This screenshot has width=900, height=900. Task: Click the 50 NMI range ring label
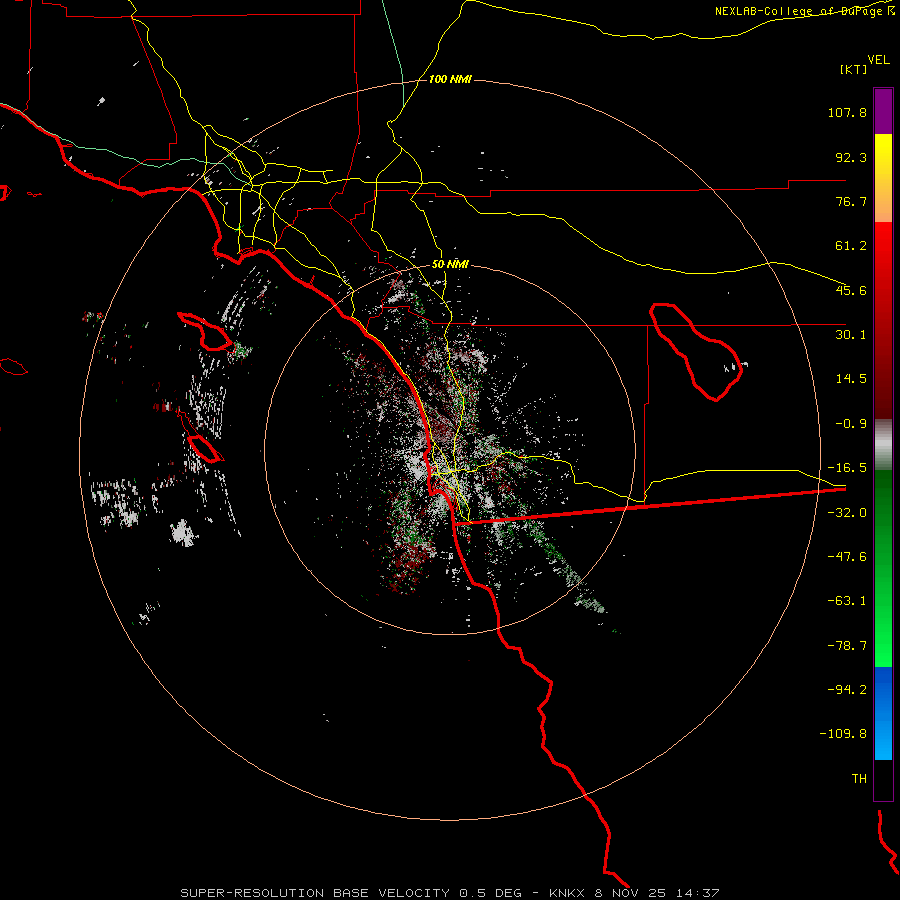pos(450,264)
